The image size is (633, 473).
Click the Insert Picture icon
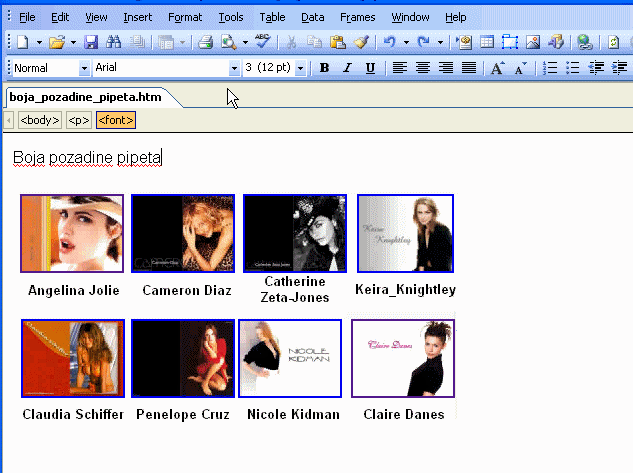(533, 42)
